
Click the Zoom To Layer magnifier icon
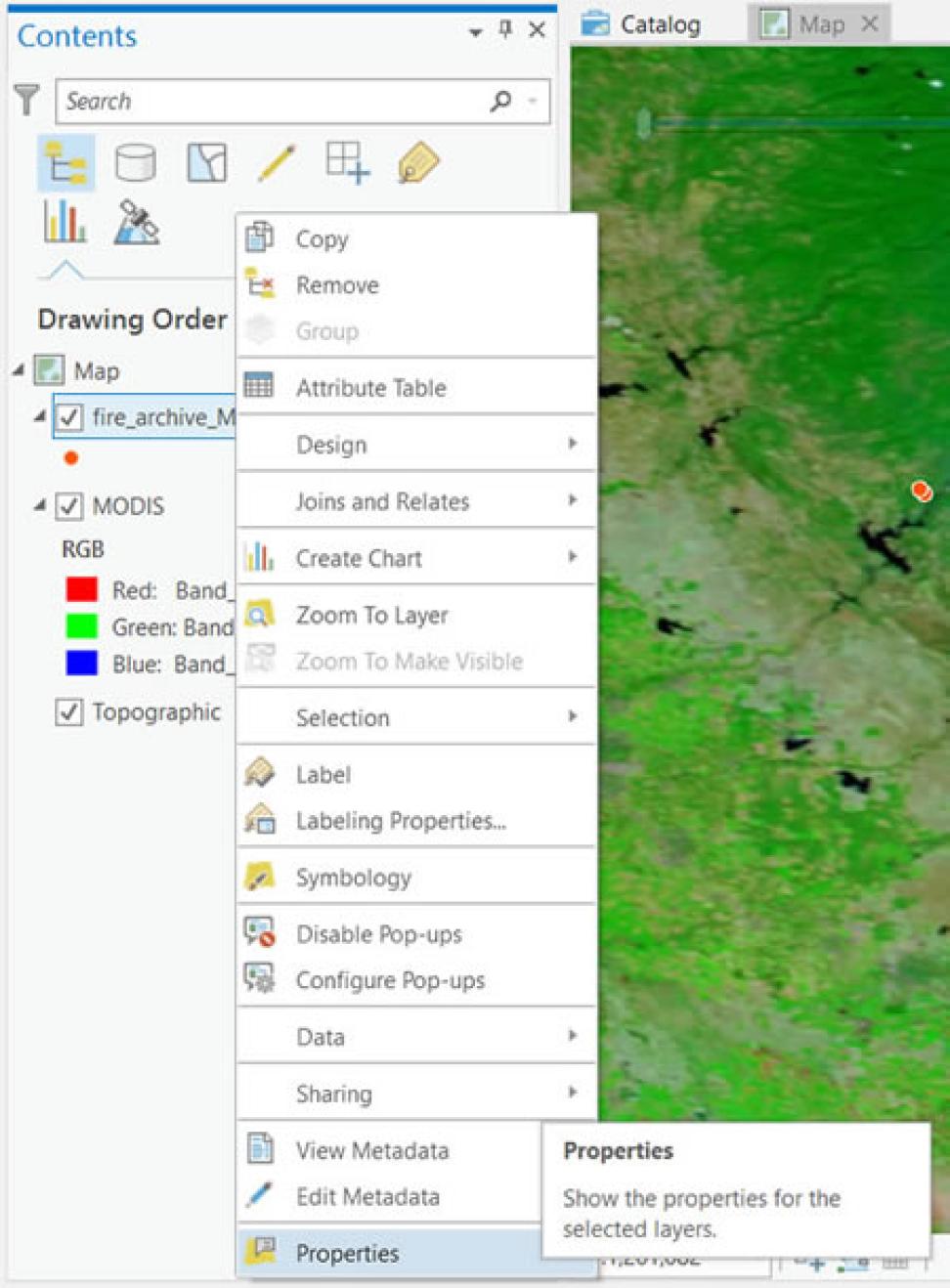tap(259, 614)
